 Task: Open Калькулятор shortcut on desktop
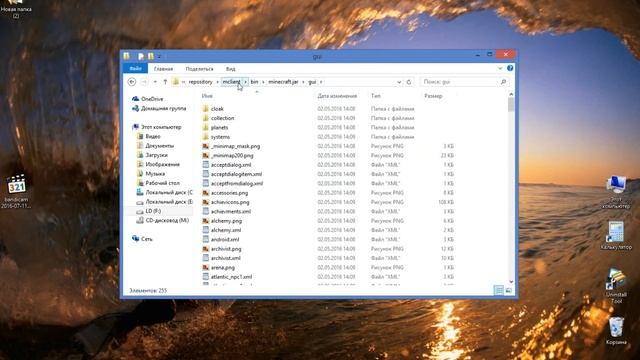[x=616, y=236]
